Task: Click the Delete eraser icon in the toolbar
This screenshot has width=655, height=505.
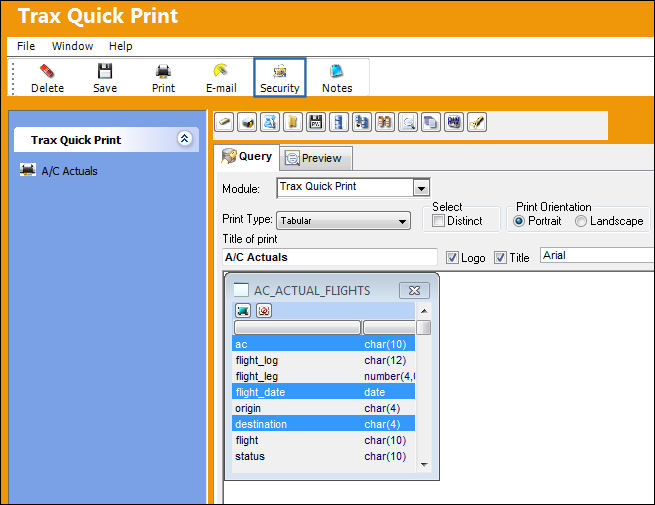Action: (x=47, y=71)
